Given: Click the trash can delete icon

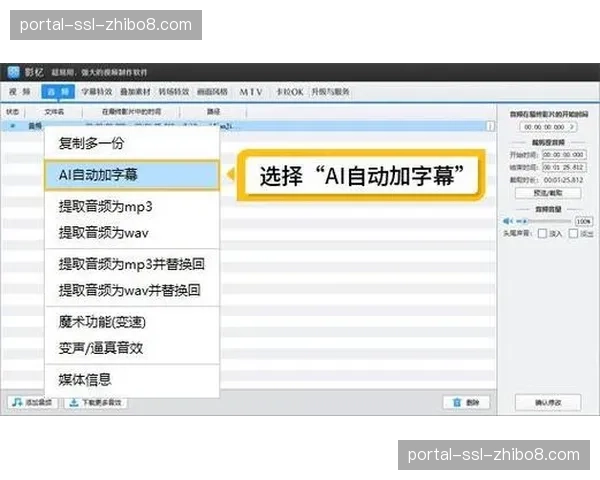Looking at the screenshot, I should tap(457, 402).
